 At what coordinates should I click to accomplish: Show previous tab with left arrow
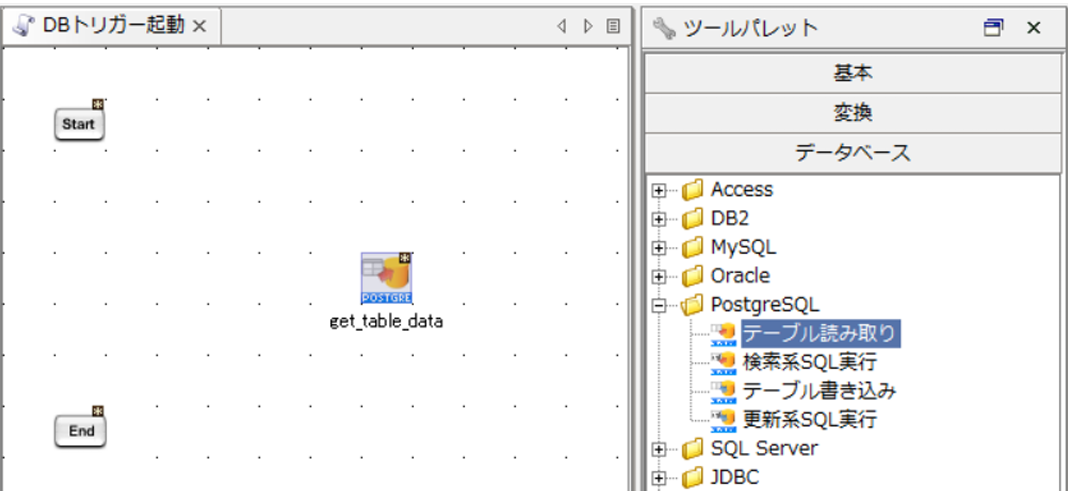(561, 27)
